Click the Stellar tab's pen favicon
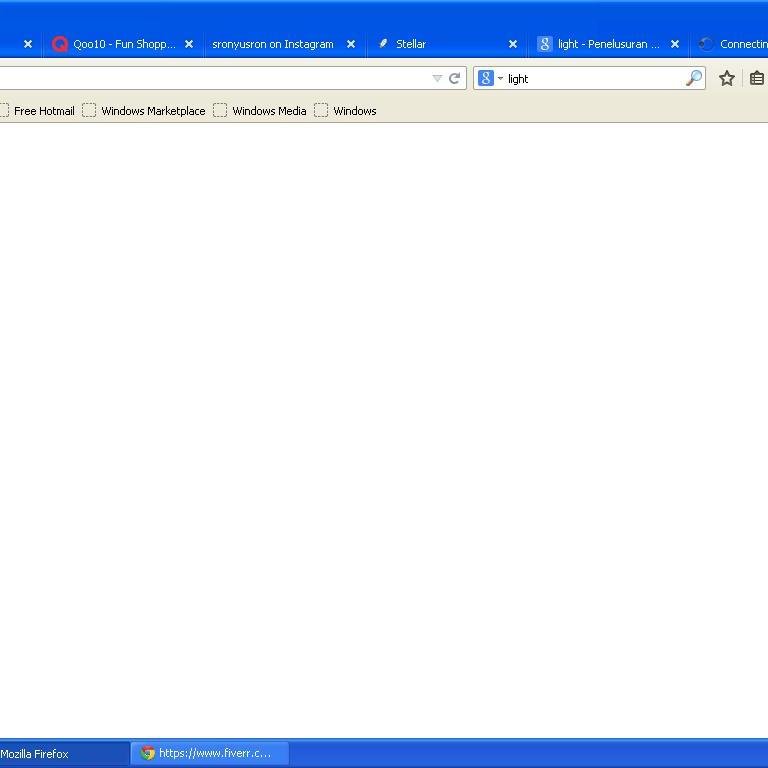 point(384,44)
